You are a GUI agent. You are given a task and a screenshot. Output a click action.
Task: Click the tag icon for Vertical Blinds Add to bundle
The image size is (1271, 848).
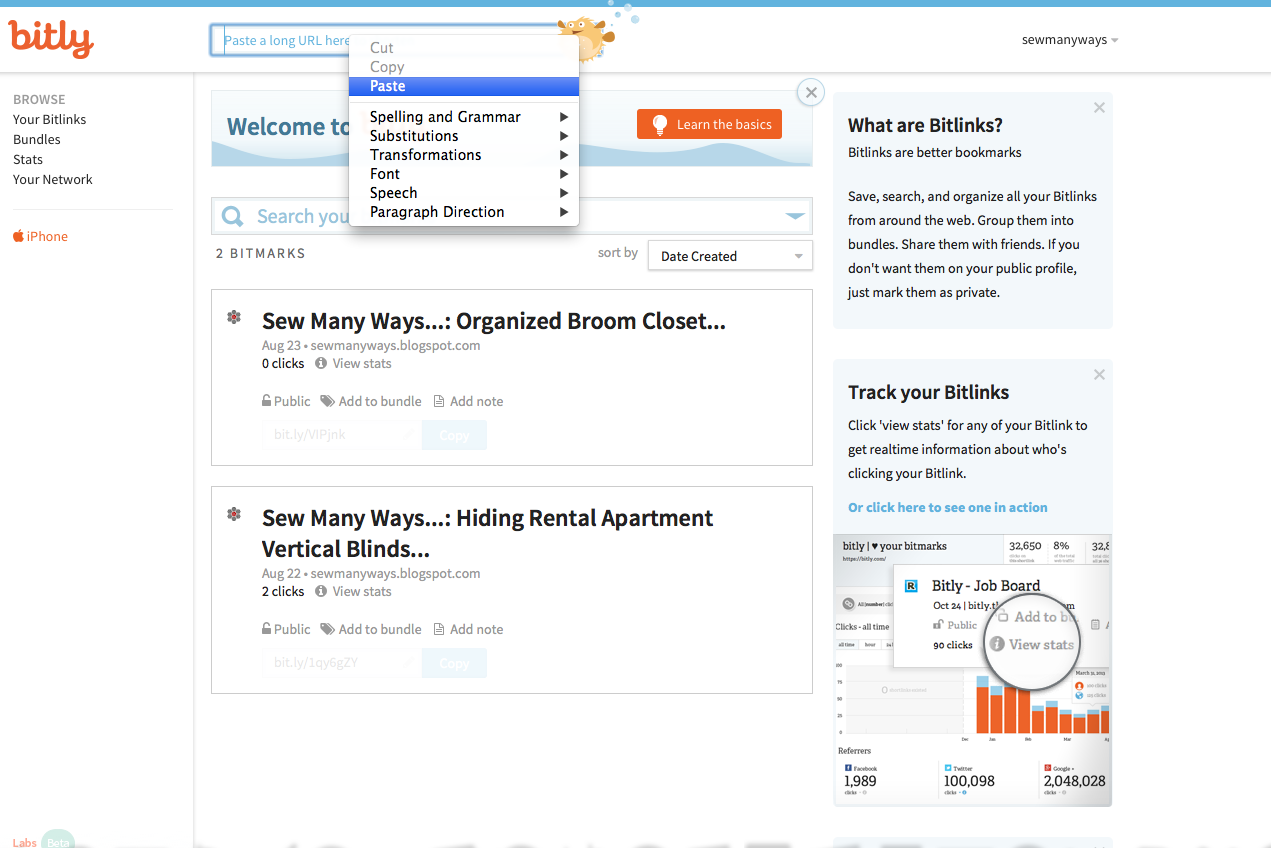tap(327, 629)
